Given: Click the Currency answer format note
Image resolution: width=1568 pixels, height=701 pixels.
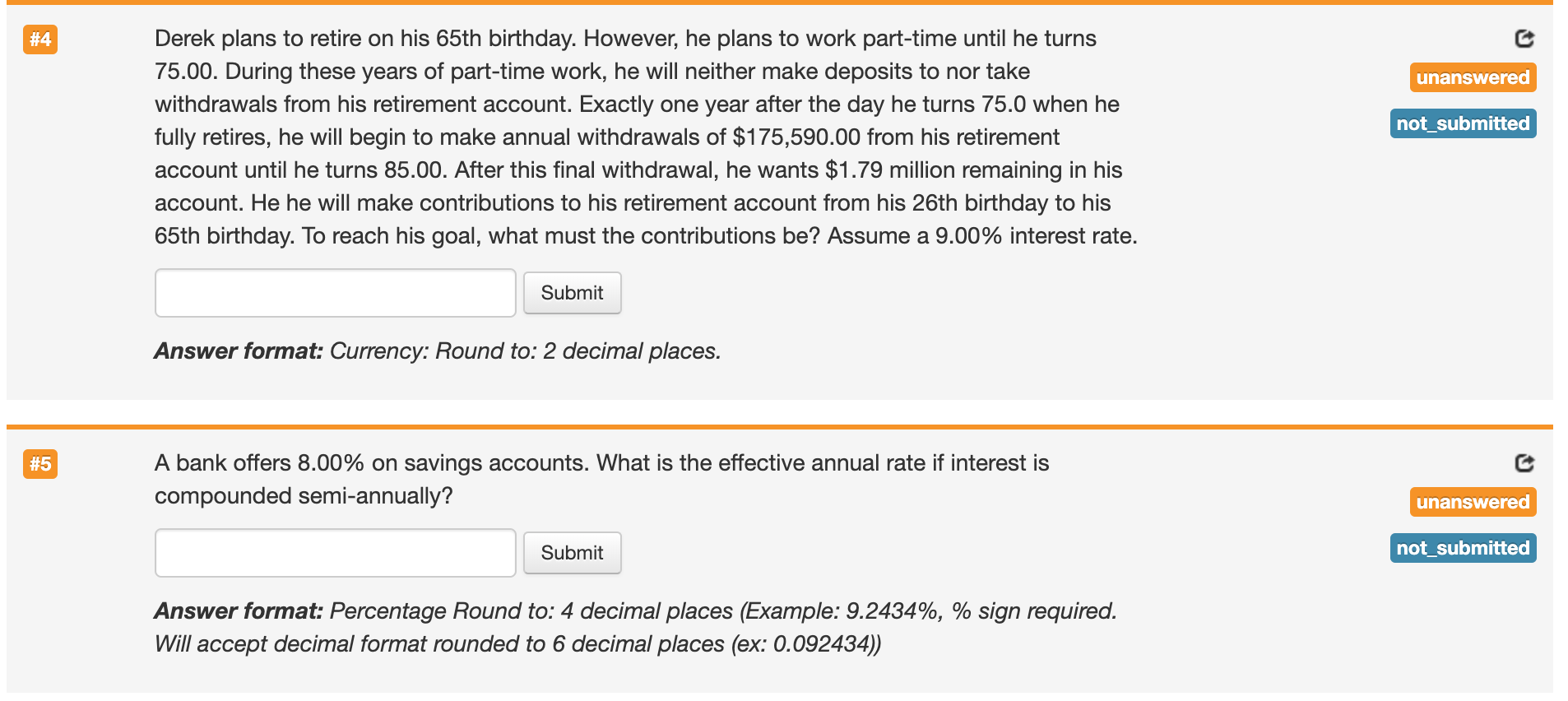Looking at the screenshot, I should [x=438, y=351].
